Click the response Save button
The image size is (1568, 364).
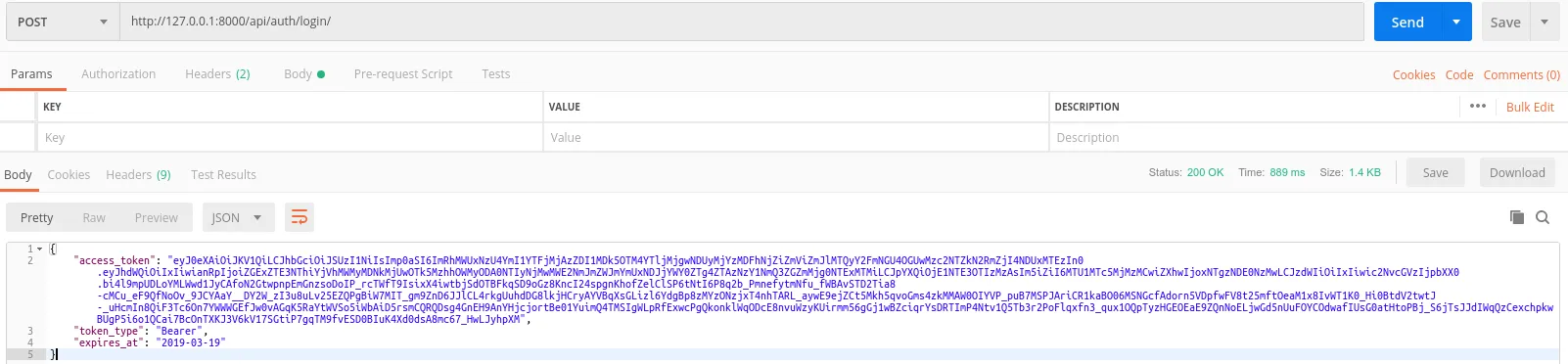1436,172
